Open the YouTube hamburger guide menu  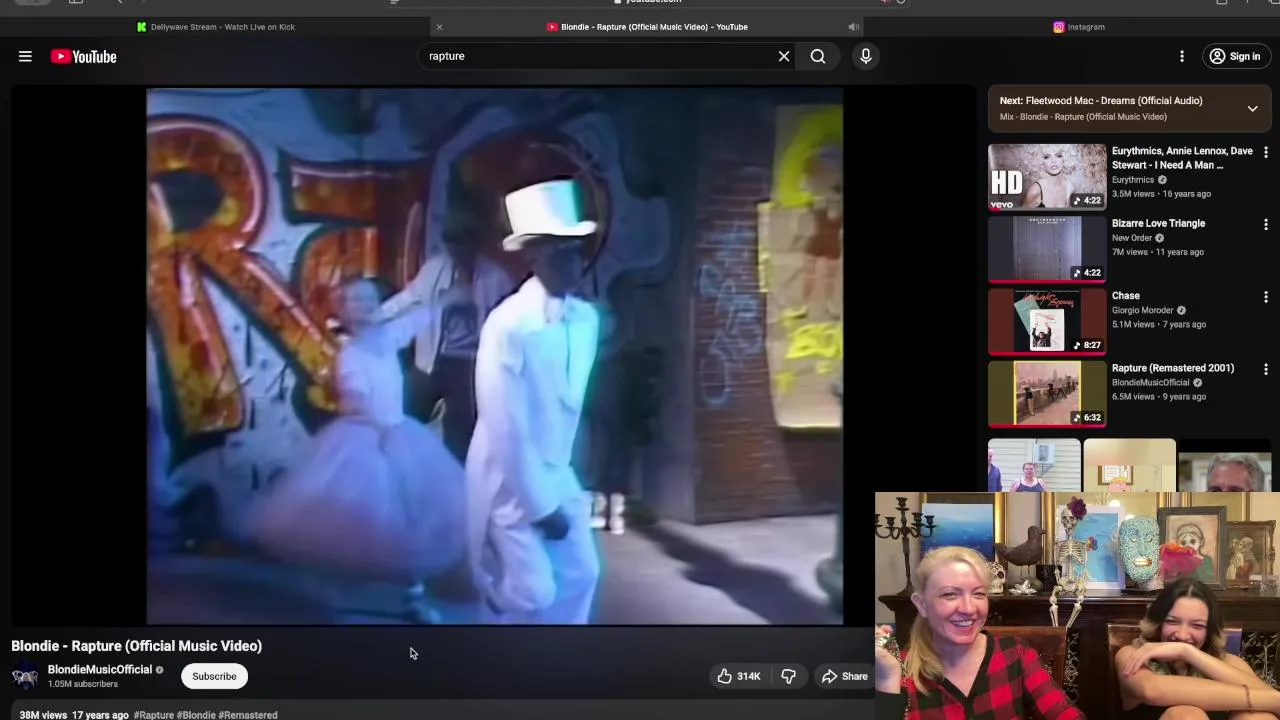point(25,57)
